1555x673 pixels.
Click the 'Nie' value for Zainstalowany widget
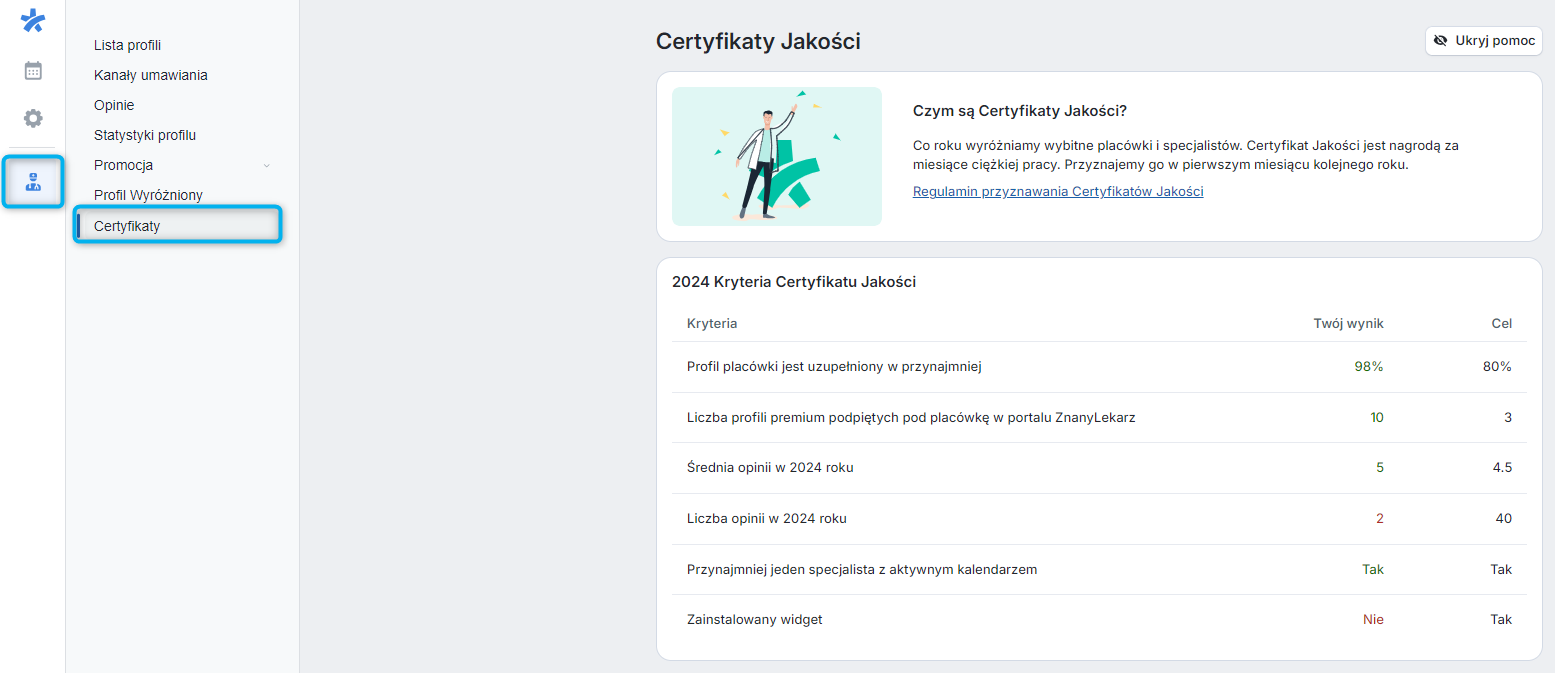point(1372,619)
